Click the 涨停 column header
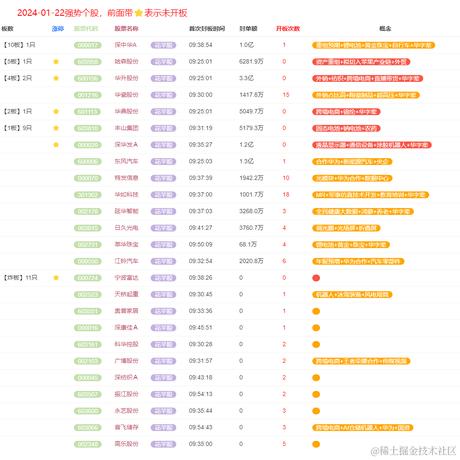 (58, 29)
